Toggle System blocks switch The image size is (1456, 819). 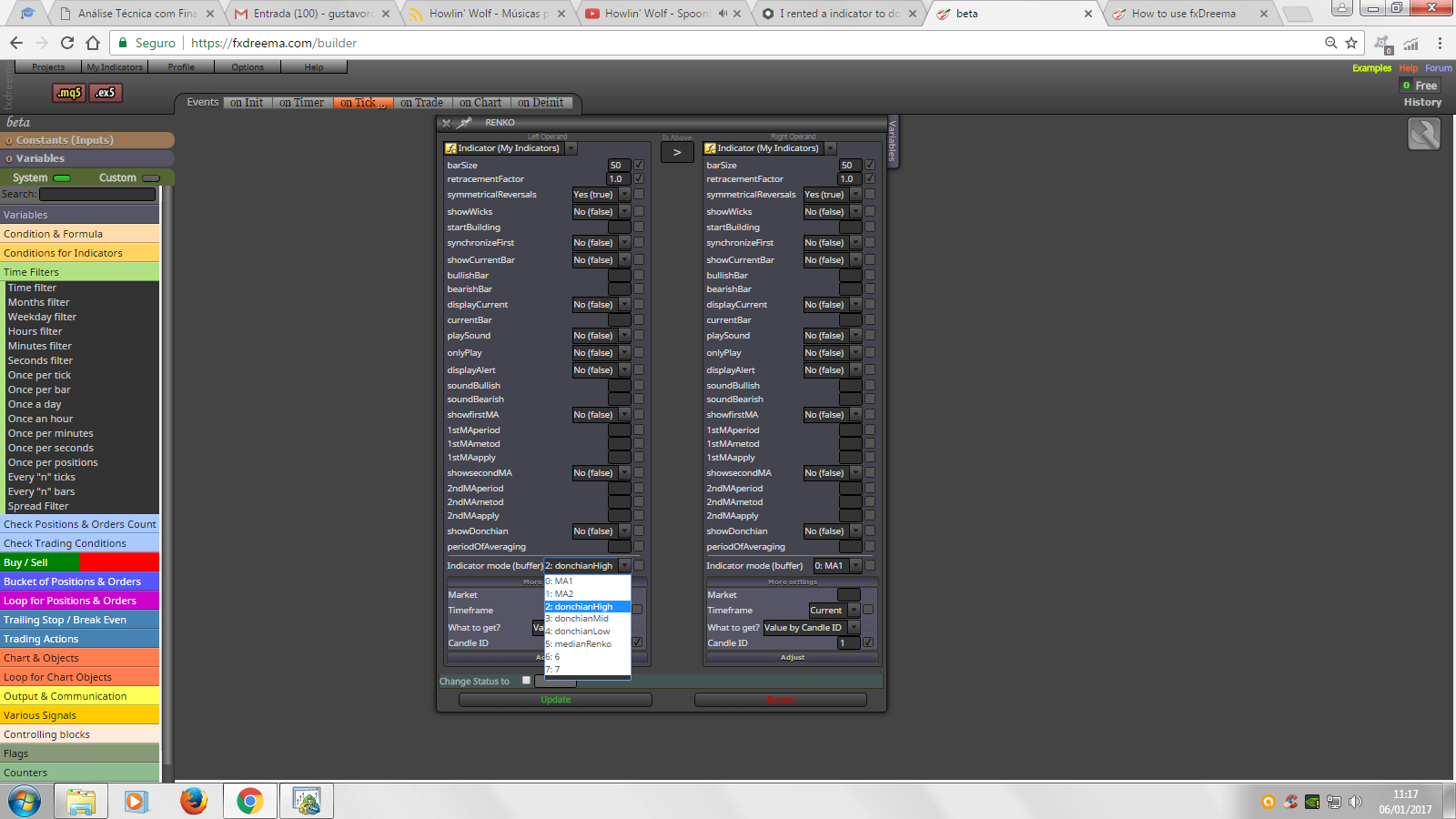[x=63, y=178]
